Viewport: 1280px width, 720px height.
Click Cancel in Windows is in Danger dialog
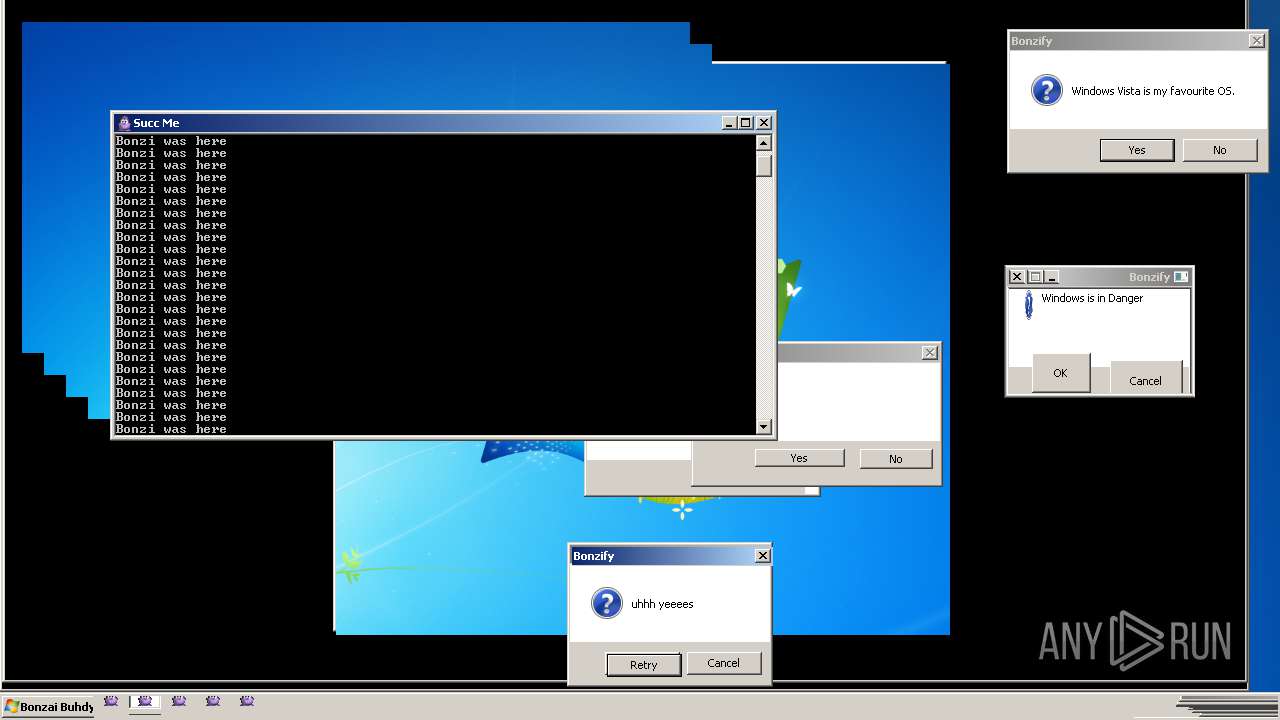click(1145, 378)
